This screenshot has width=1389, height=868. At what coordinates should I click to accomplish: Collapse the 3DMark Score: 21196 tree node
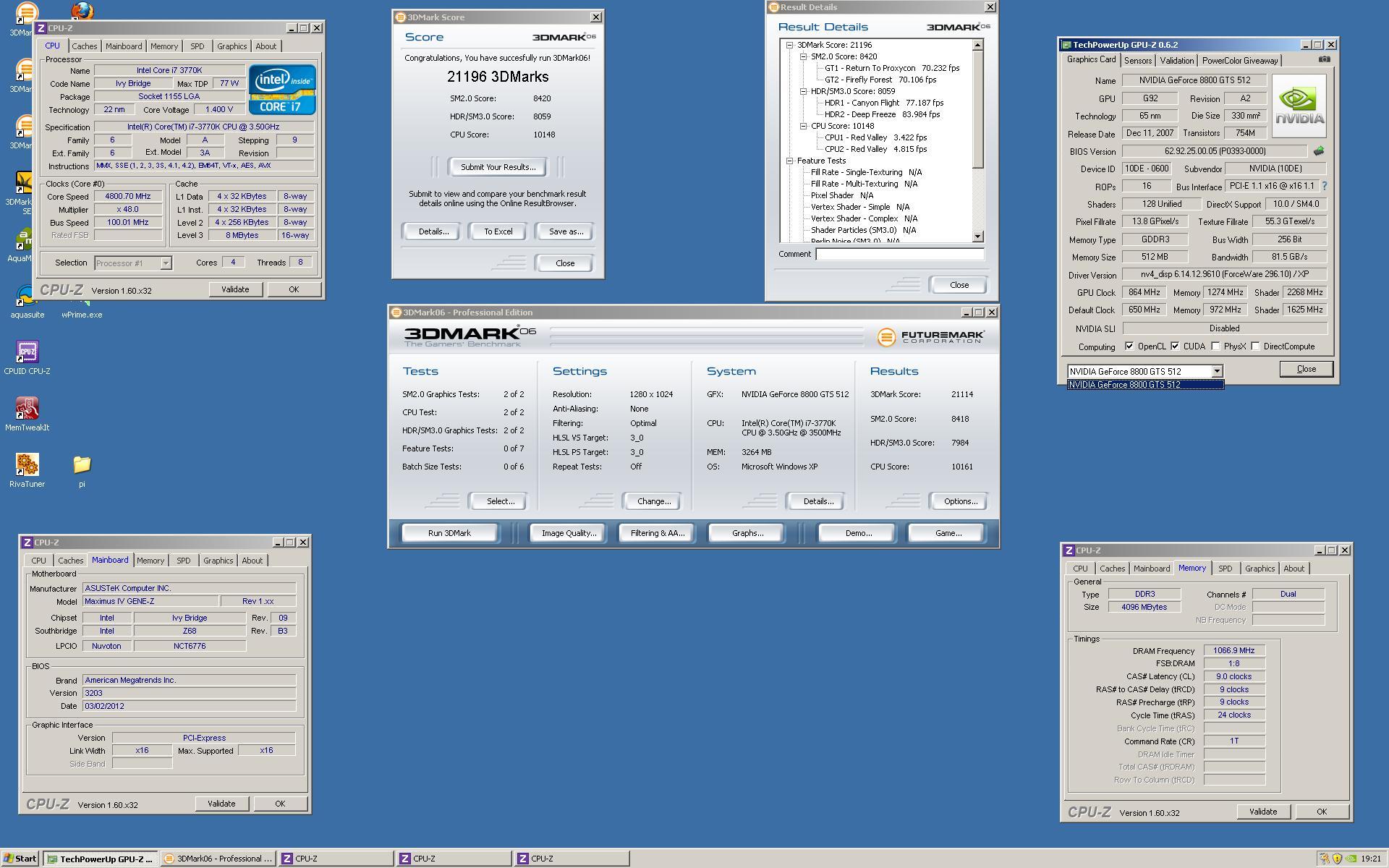789,45
